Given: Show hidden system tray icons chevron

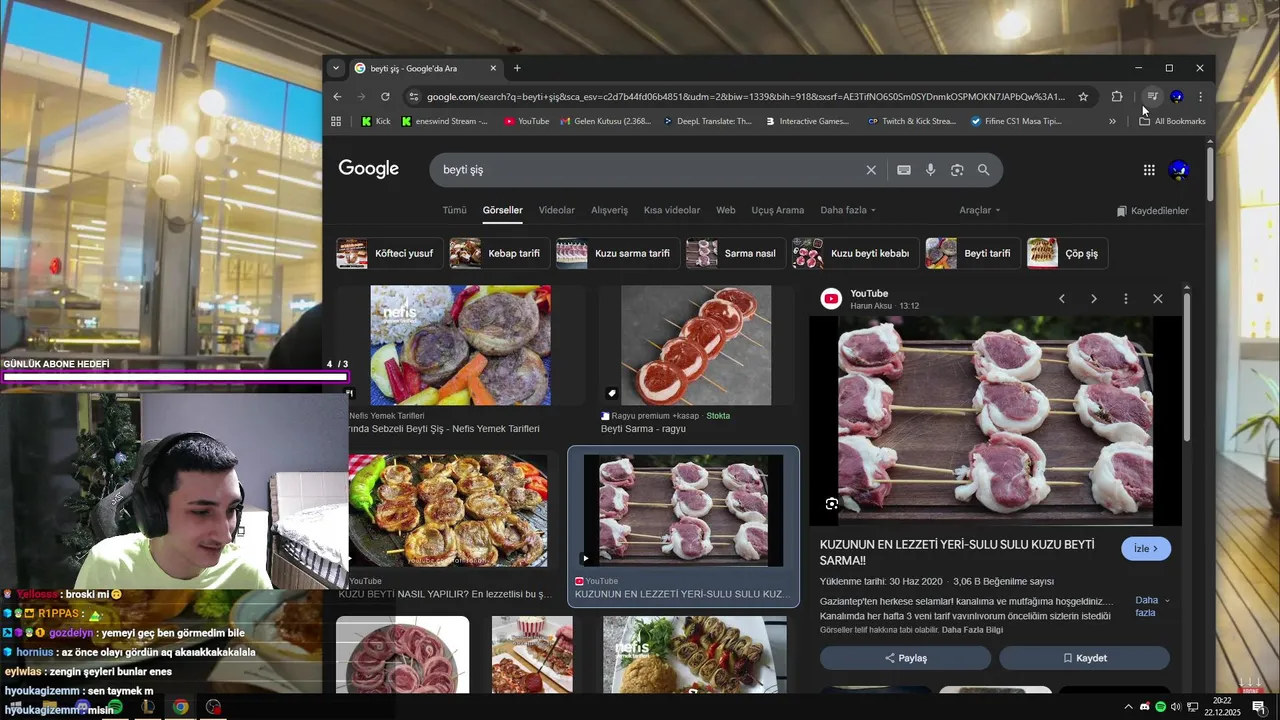Looking at the screenshot, I should click(1129, 707).
